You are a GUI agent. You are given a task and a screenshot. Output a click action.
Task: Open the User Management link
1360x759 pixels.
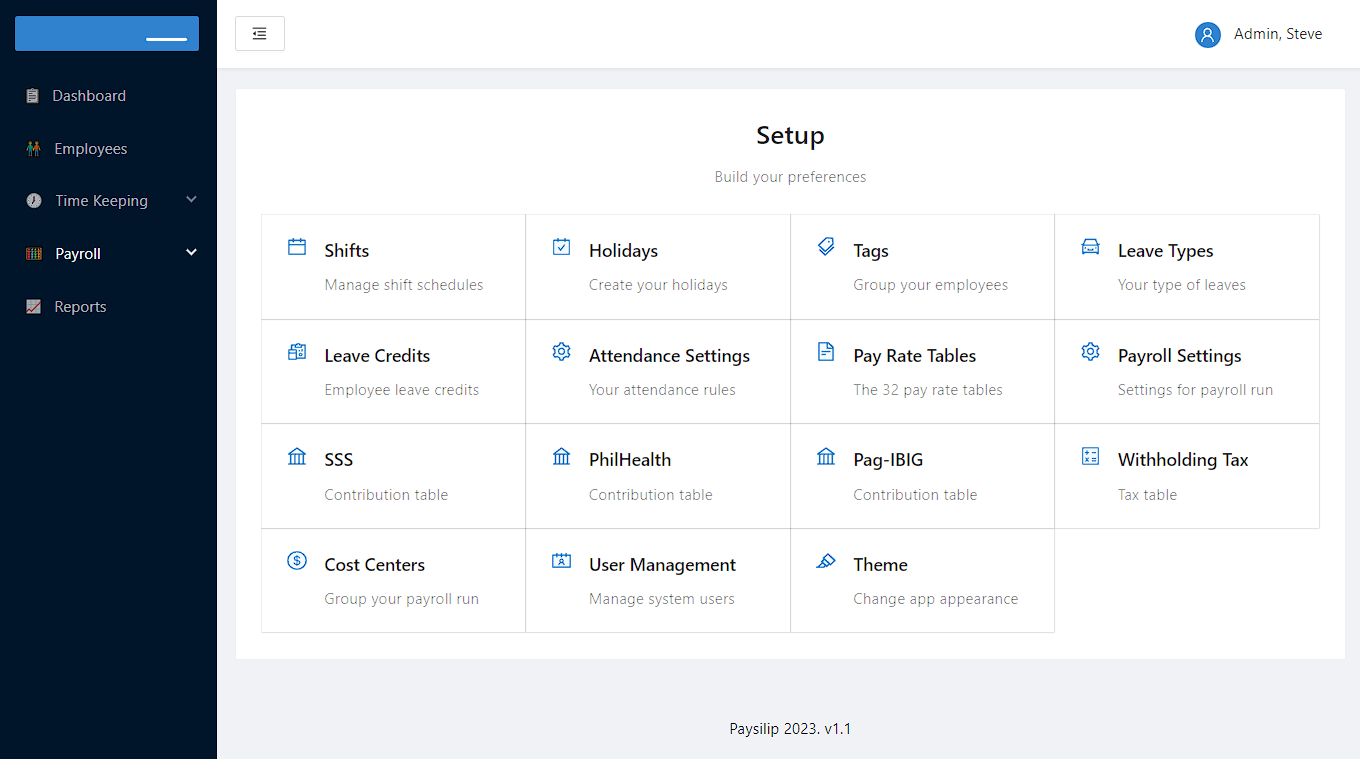[662, 565]
